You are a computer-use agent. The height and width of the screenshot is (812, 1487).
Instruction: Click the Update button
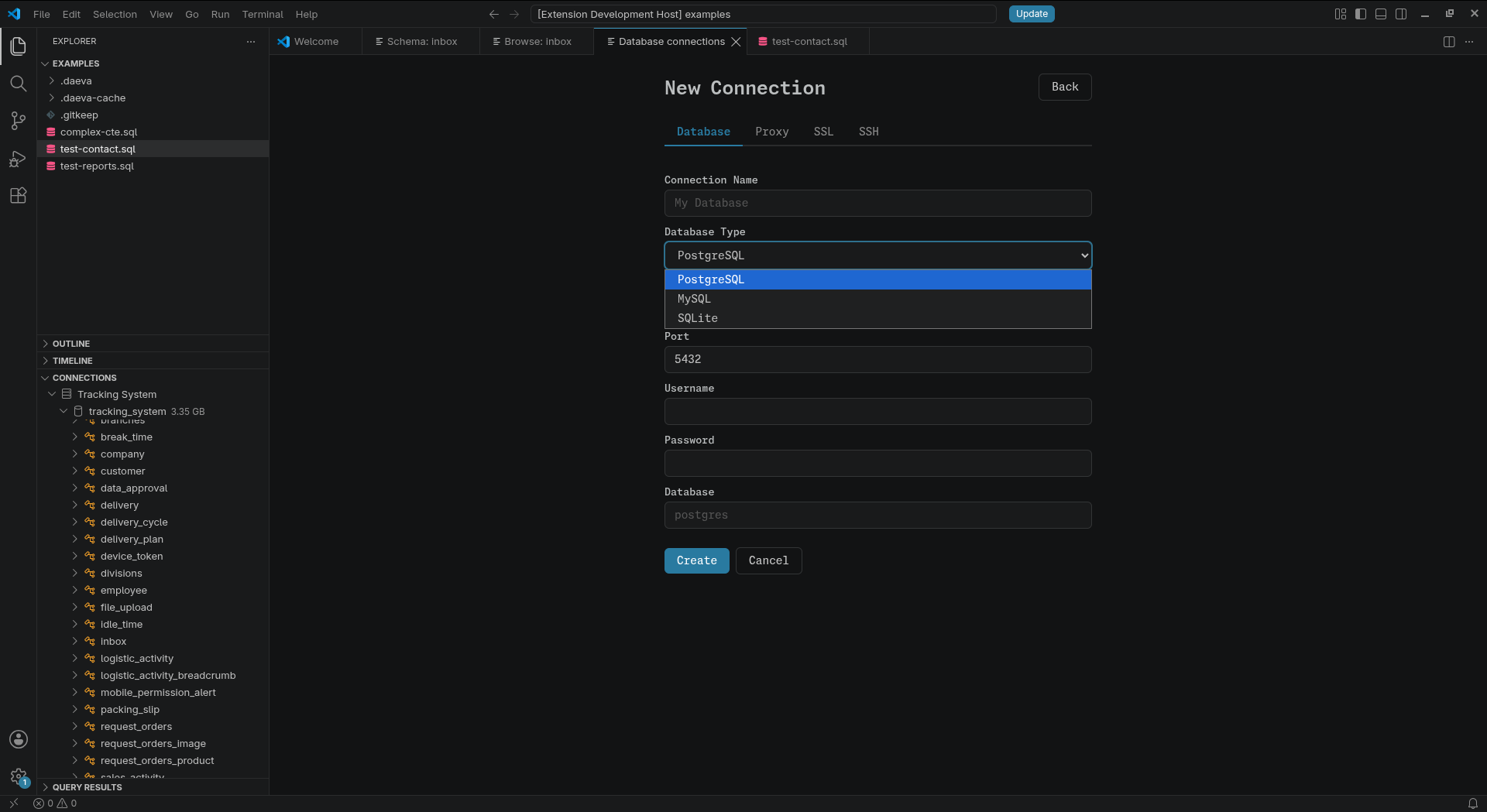[x=1032, y=14]
